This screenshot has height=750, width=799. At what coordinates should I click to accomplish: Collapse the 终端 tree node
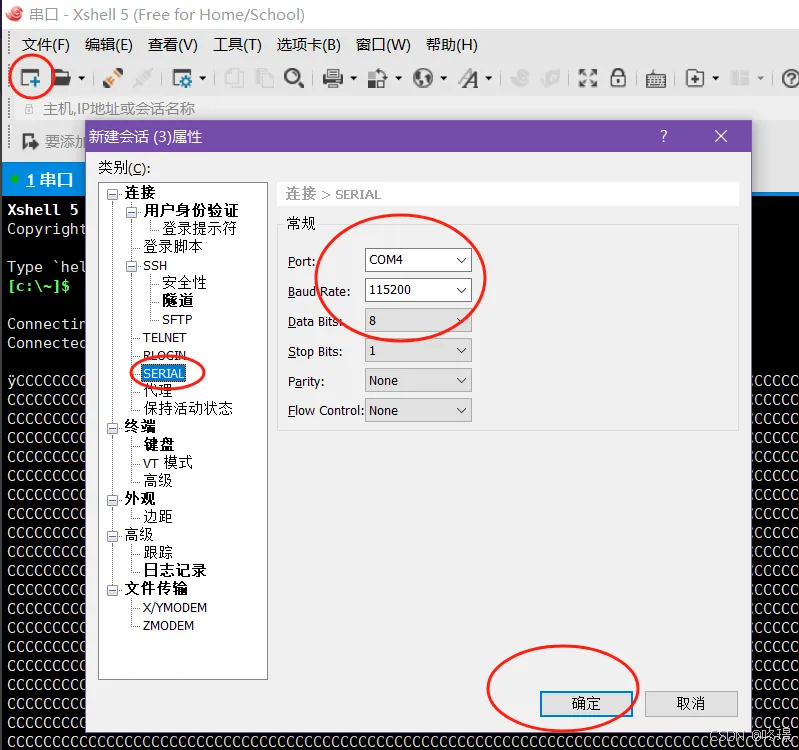[x=112, y=428]
